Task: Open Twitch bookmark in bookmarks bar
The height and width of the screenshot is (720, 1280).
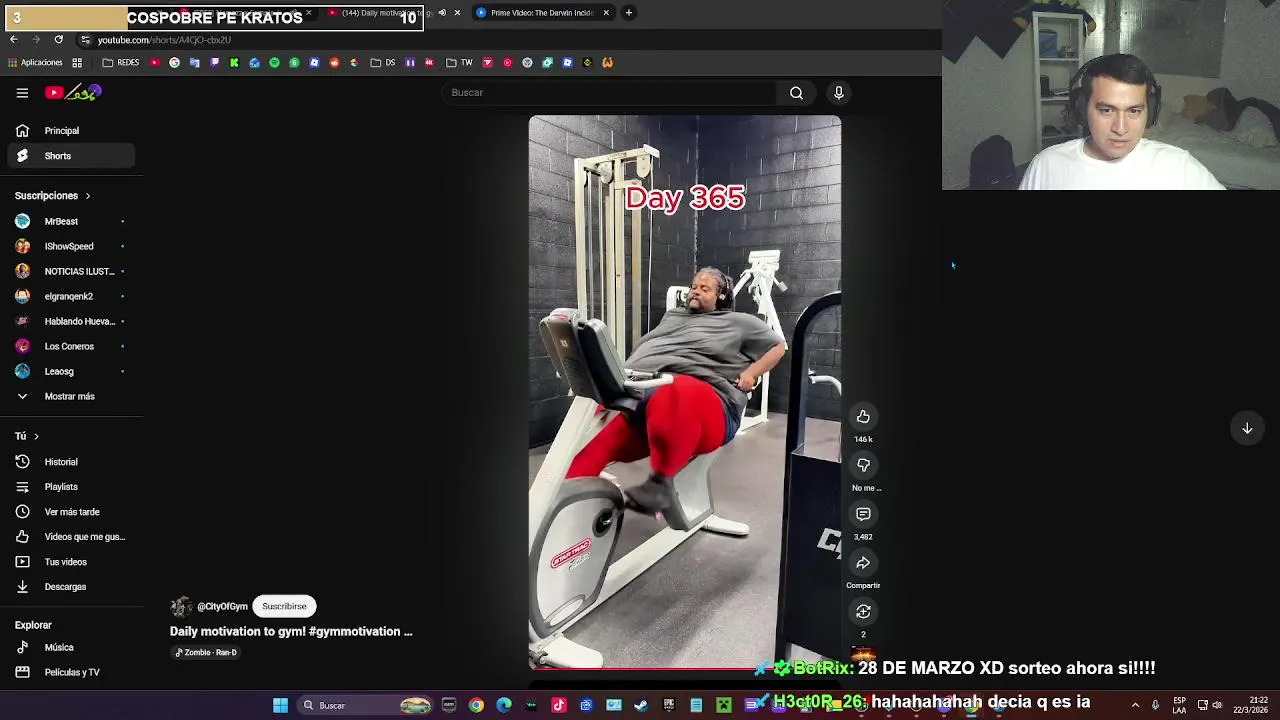Action: tap(214, 62)
